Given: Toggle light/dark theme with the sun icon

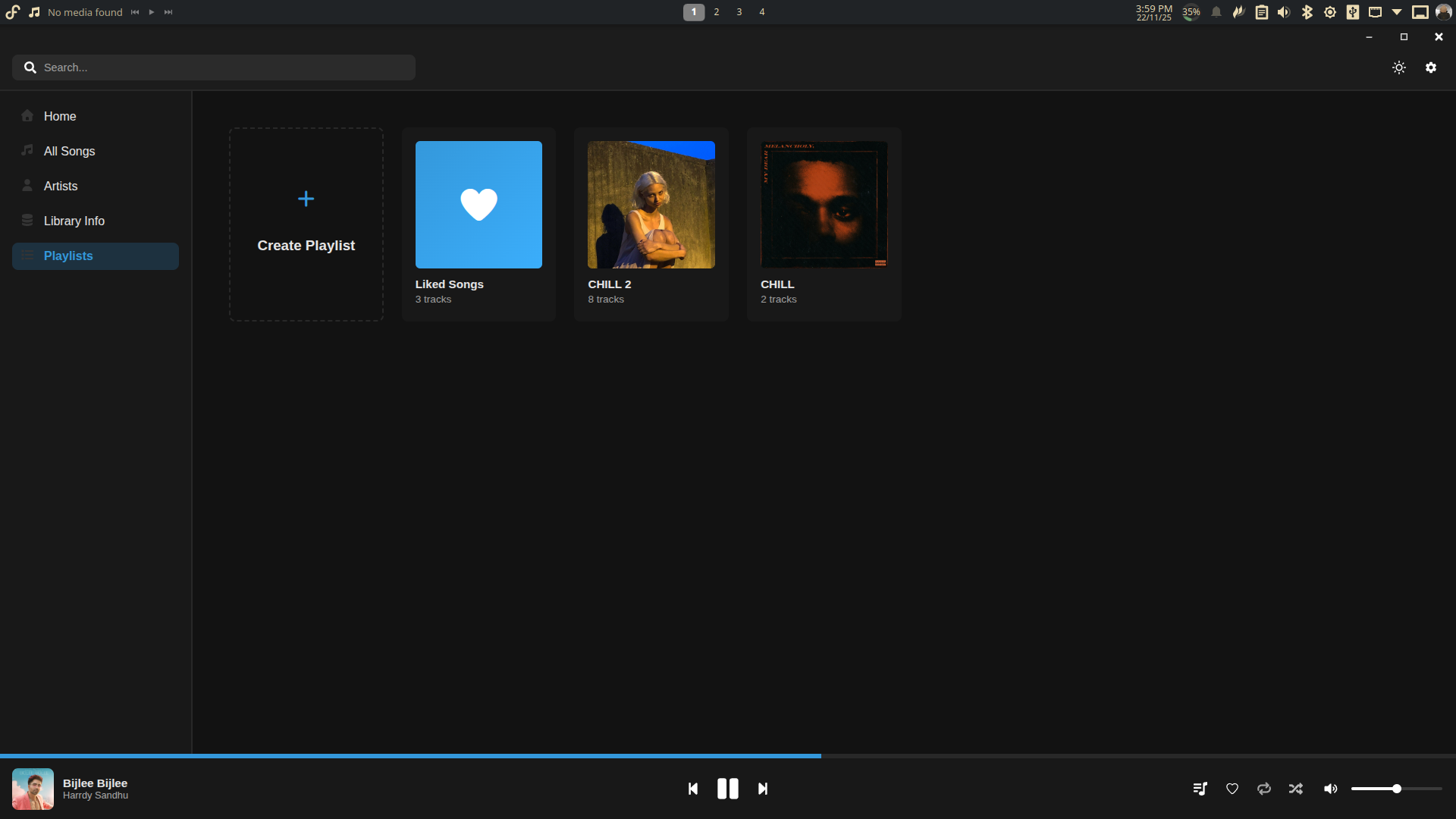Looking at the screenshot, I should [x=1398, y=67].
